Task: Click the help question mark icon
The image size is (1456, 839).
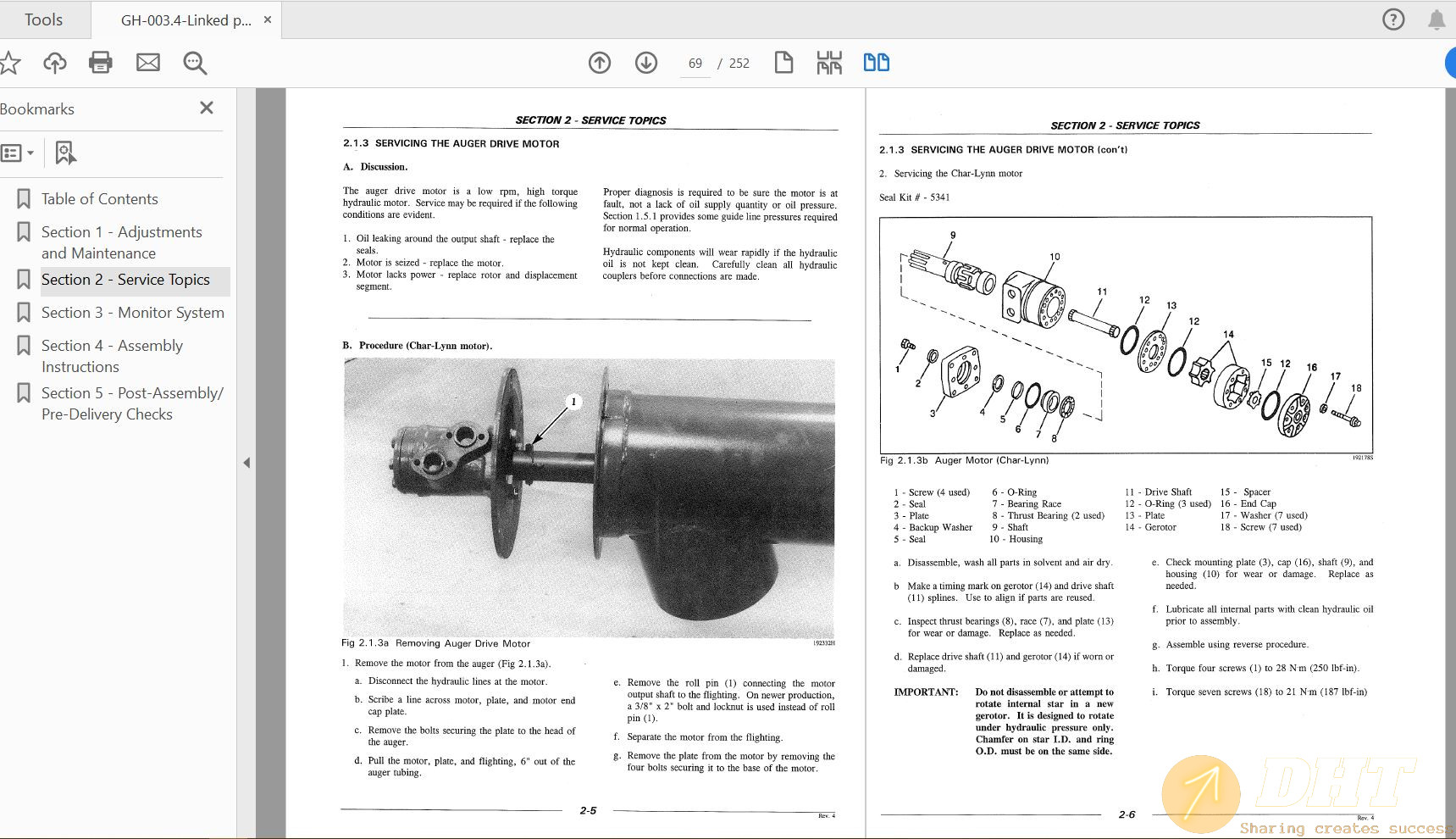Action: pyautogui.click(x=1393, y=19)
